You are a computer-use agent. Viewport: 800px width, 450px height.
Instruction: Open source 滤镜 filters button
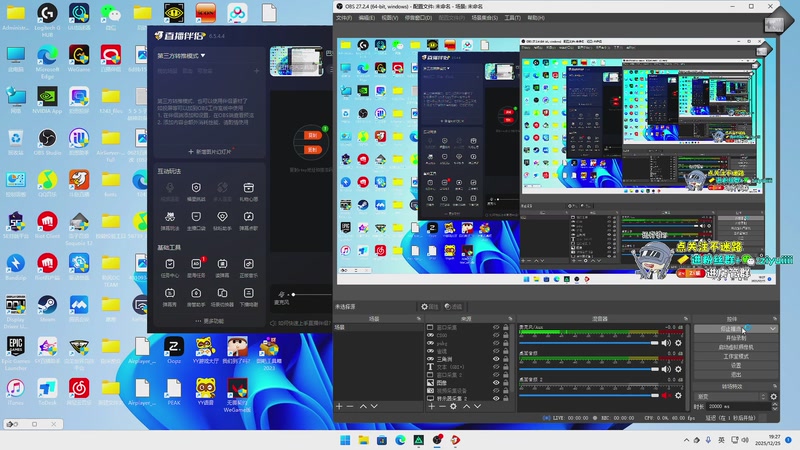tap(454, 307)
